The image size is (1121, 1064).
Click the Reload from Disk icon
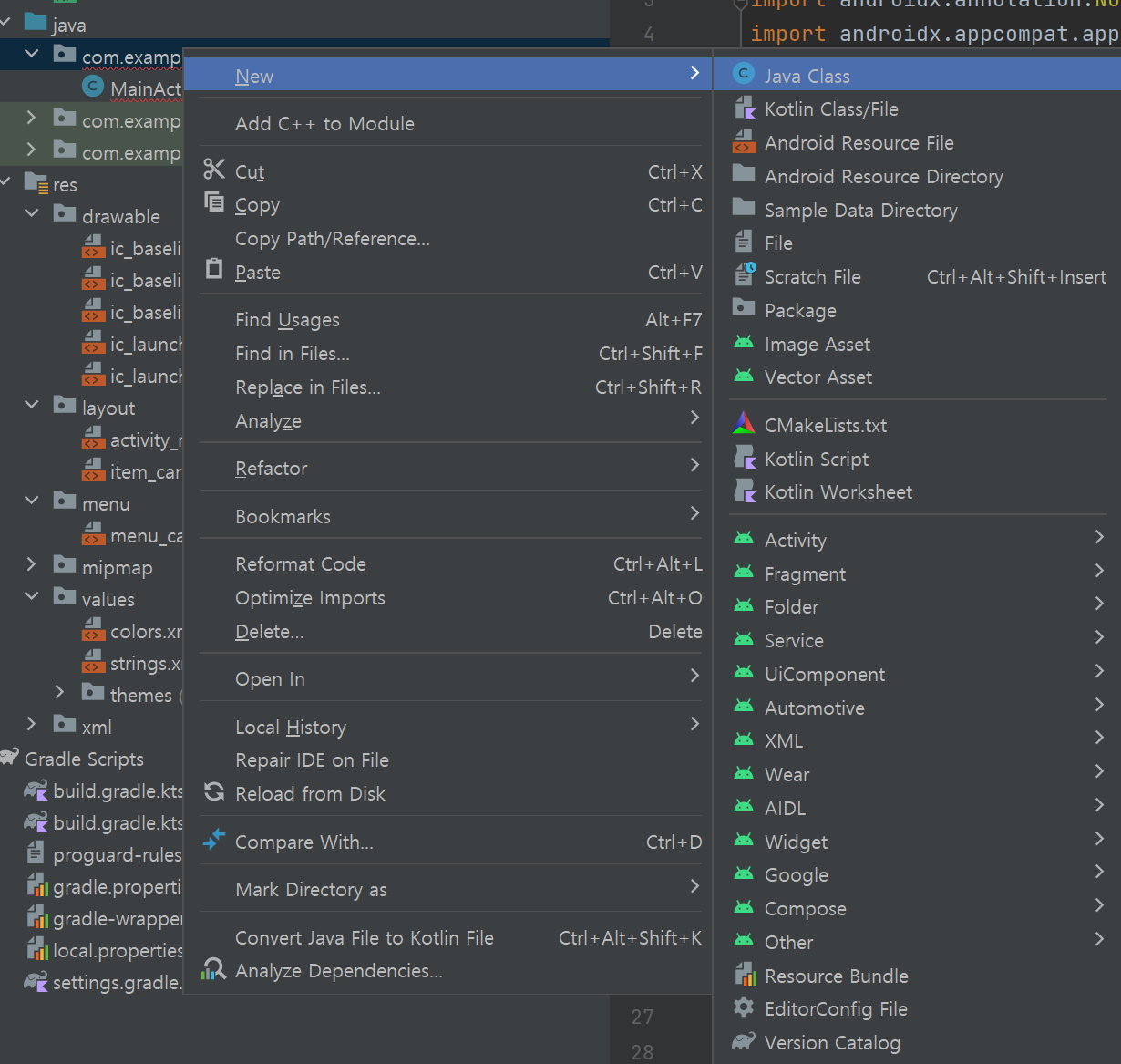(x=214, y=791)
